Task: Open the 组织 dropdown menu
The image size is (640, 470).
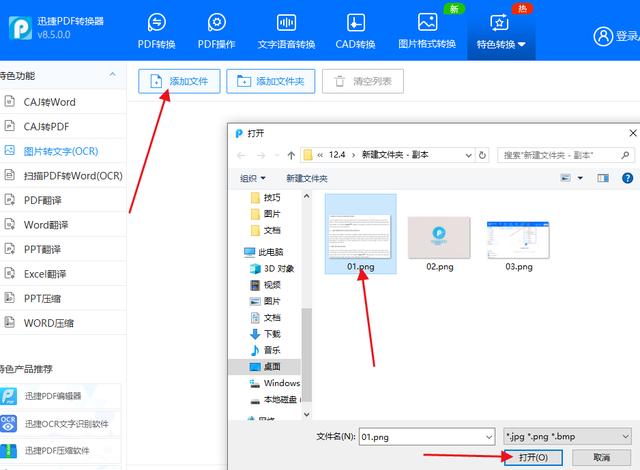Action: [253, 178]
